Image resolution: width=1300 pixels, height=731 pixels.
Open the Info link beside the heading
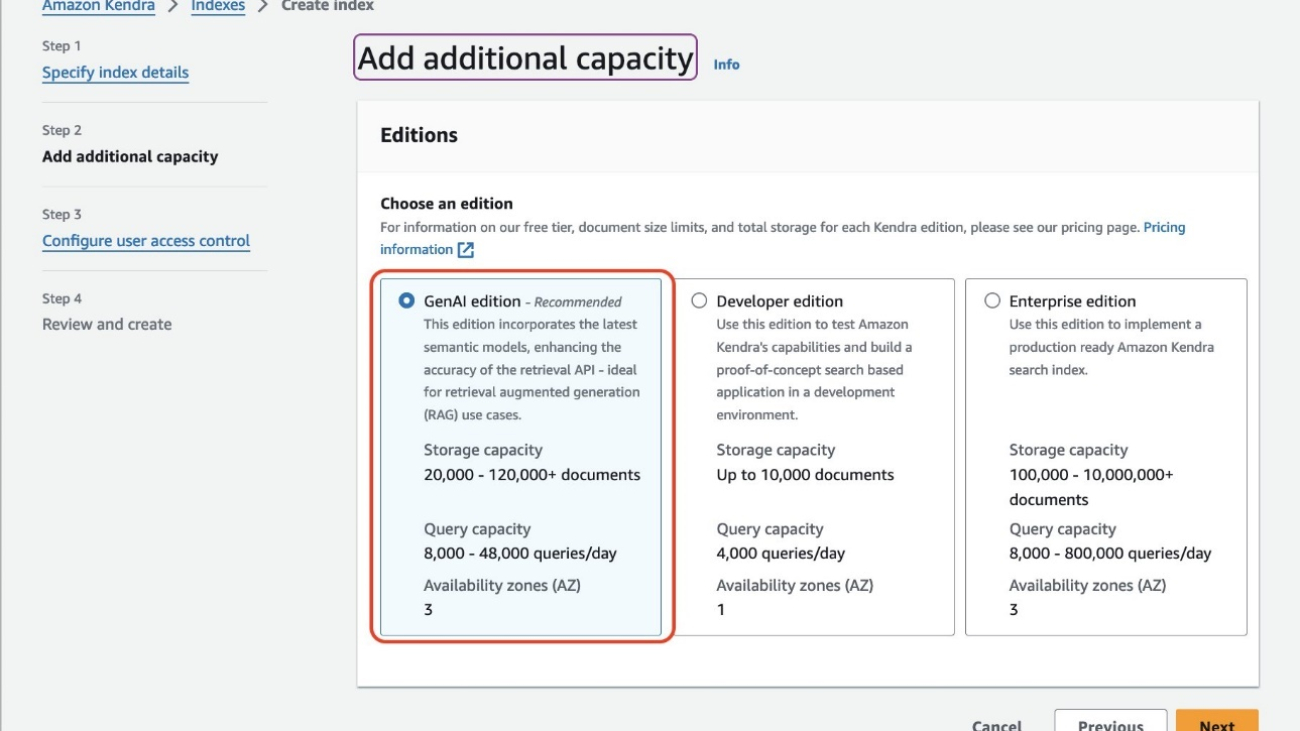click(x=726, y=64)
